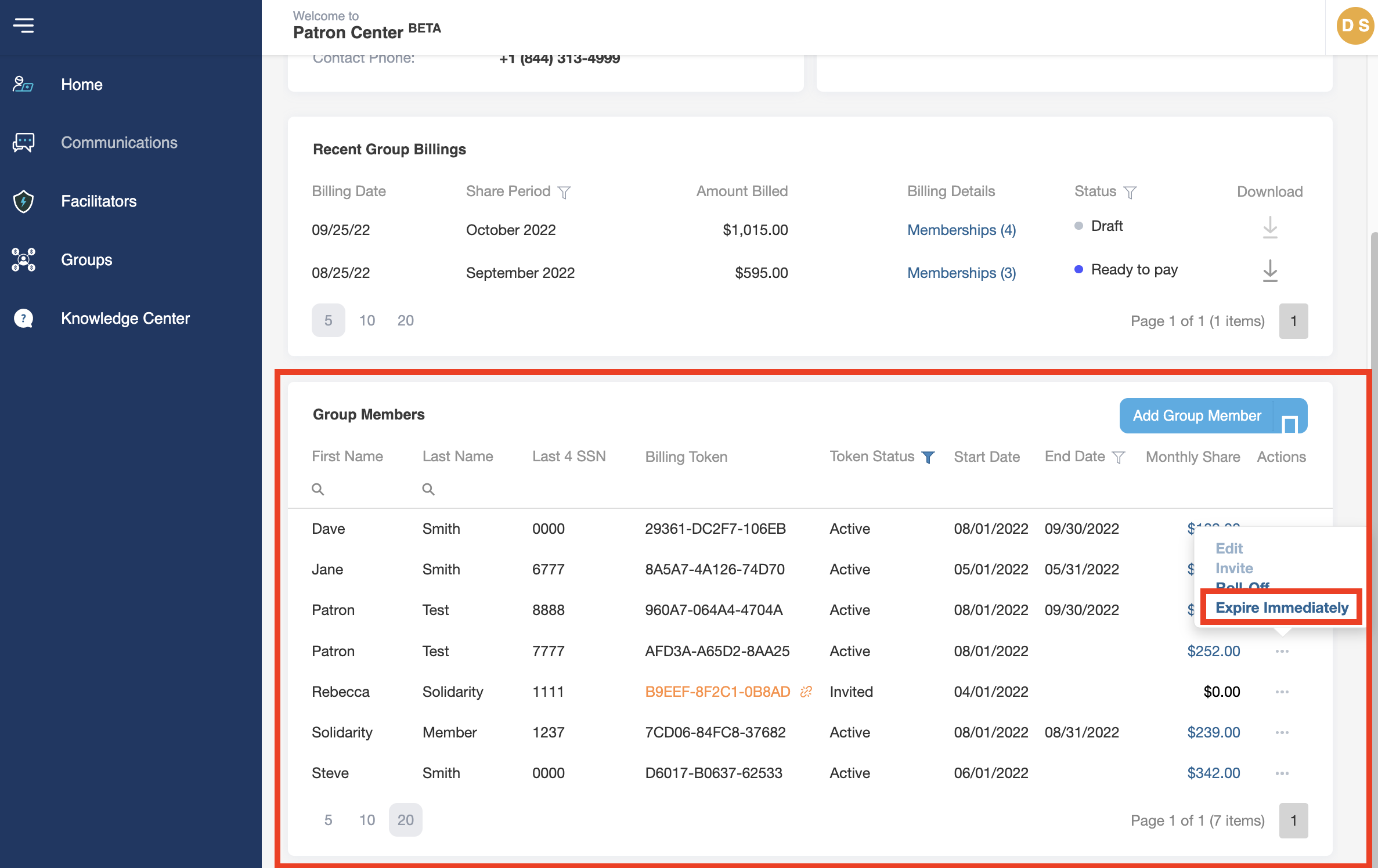1378x868 pixels.
Task: Click the Groups network icon
Action: (x=23, y=260)
